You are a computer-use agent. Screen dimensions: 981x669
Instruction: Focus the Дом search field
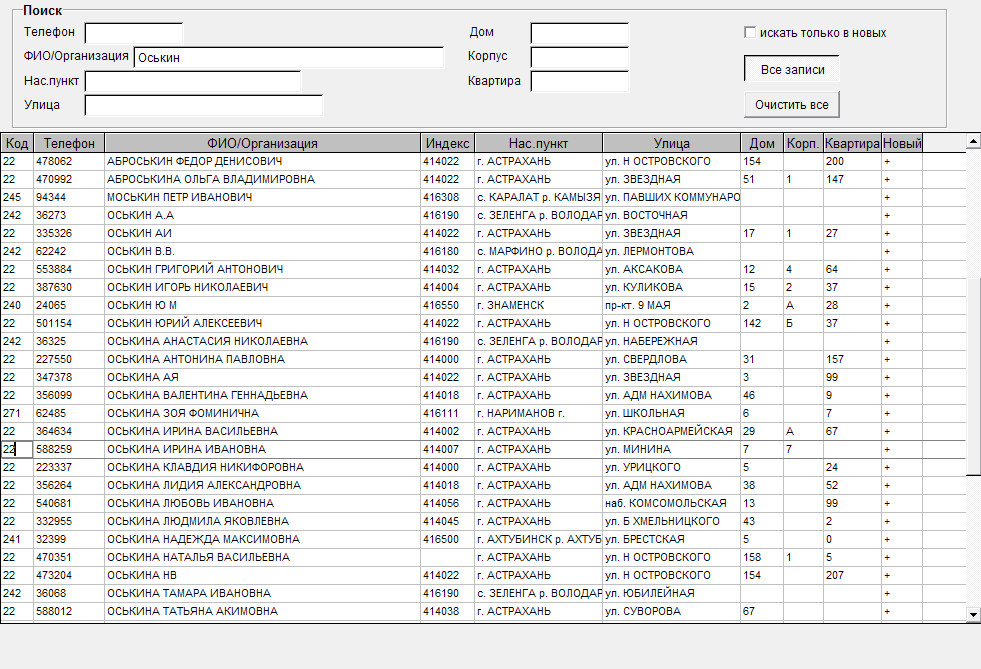pos(579,33)
